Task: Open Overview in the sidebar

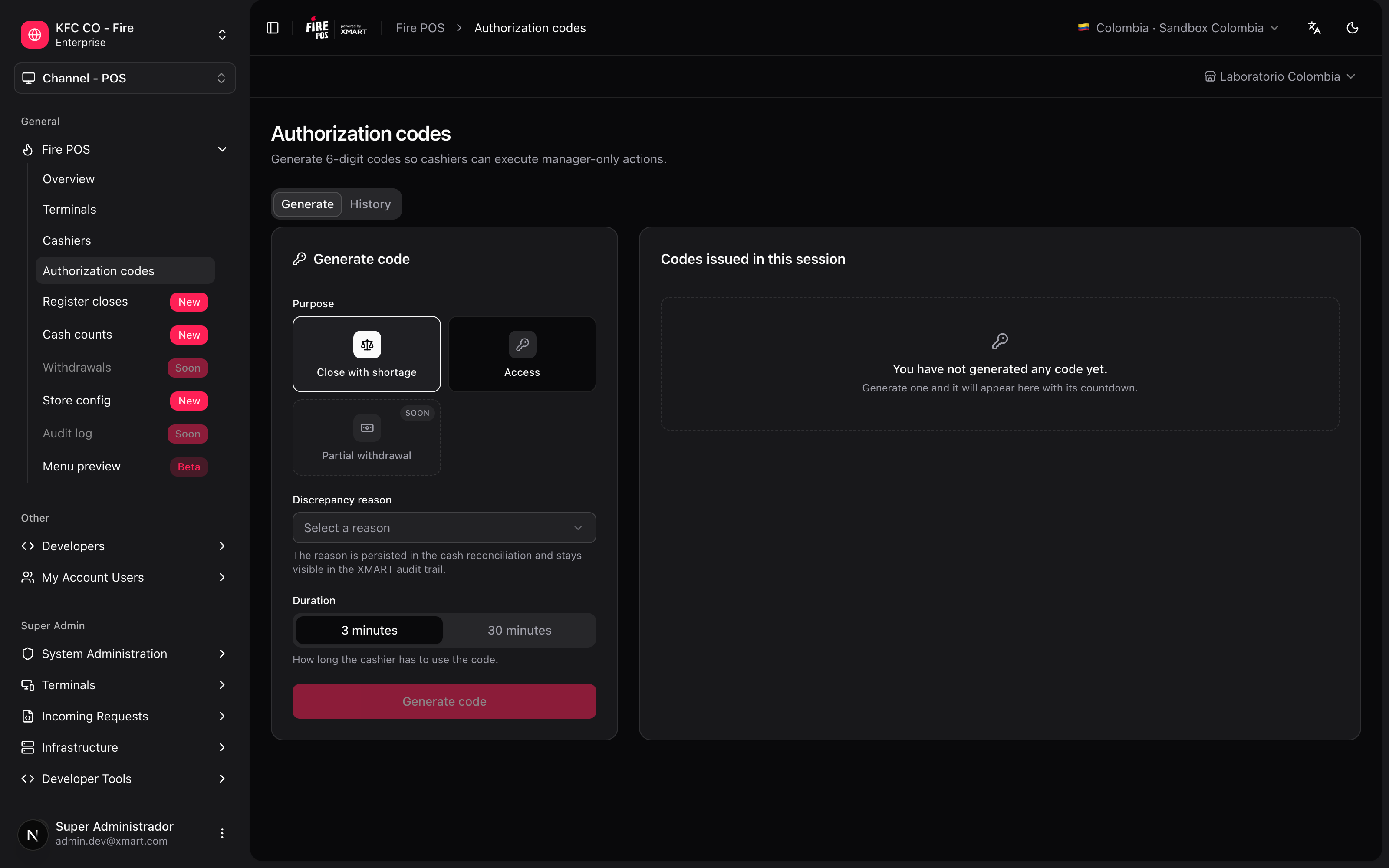Action: point(125,179)
